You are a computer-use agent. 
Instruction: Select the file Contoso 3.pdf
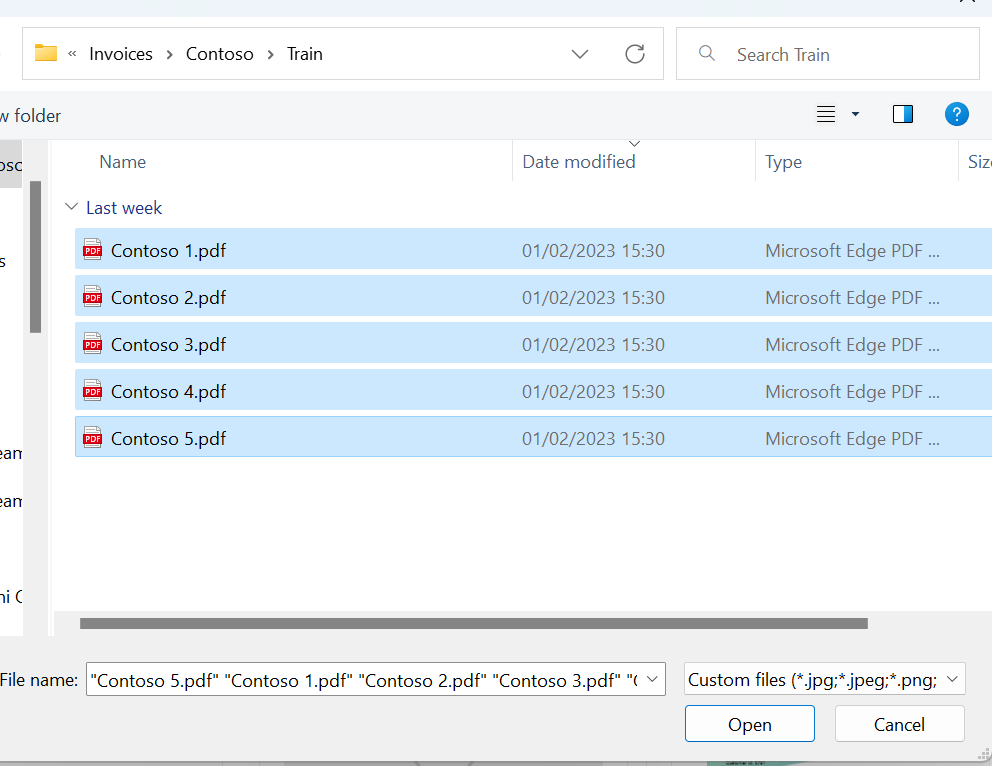tap(533, 344)
